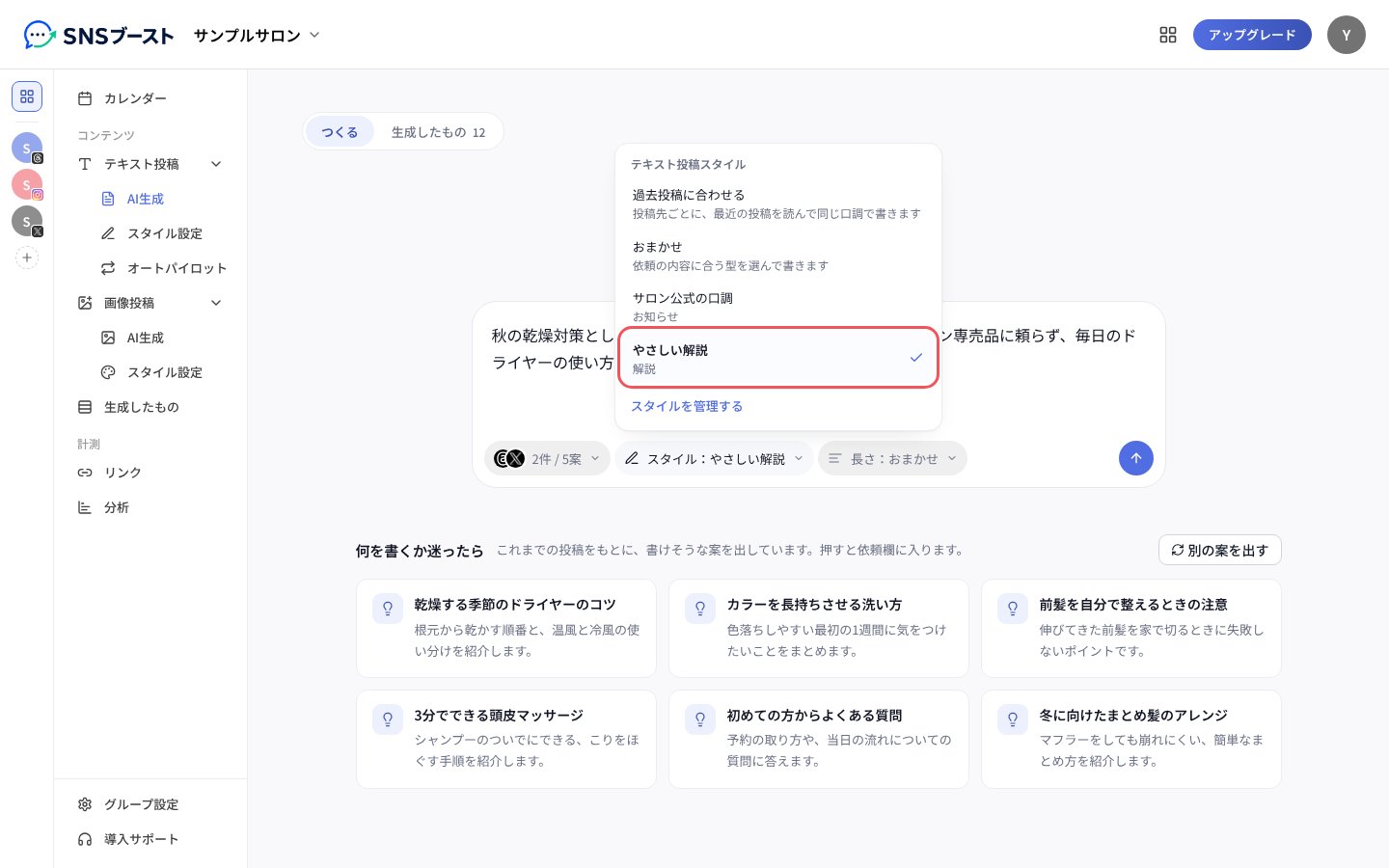Open 分析 in the sidebar
Screen dimensions: 1389x868
[x=150, y=507]
